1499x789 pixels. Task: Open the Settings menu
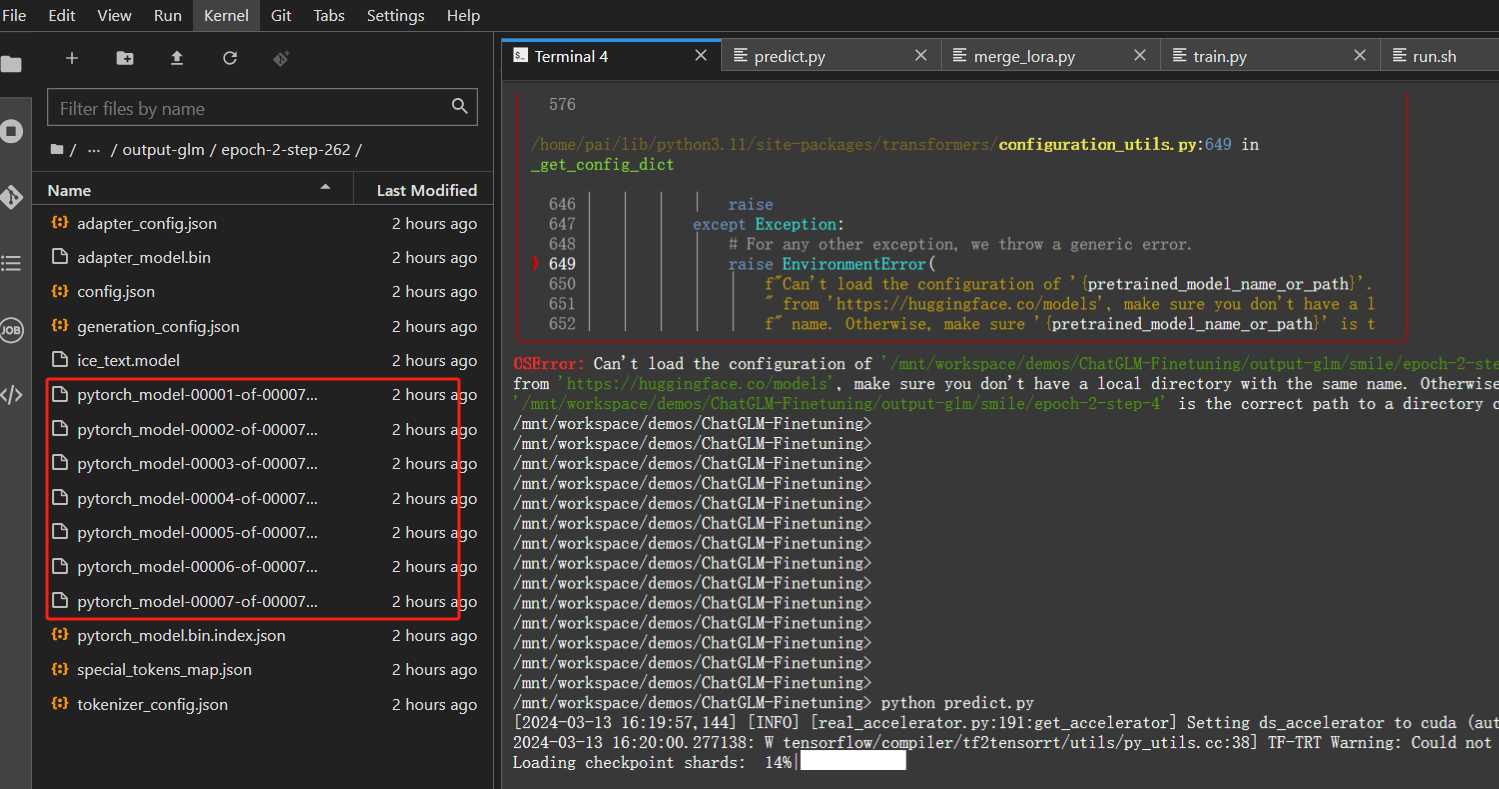[396, 15]
